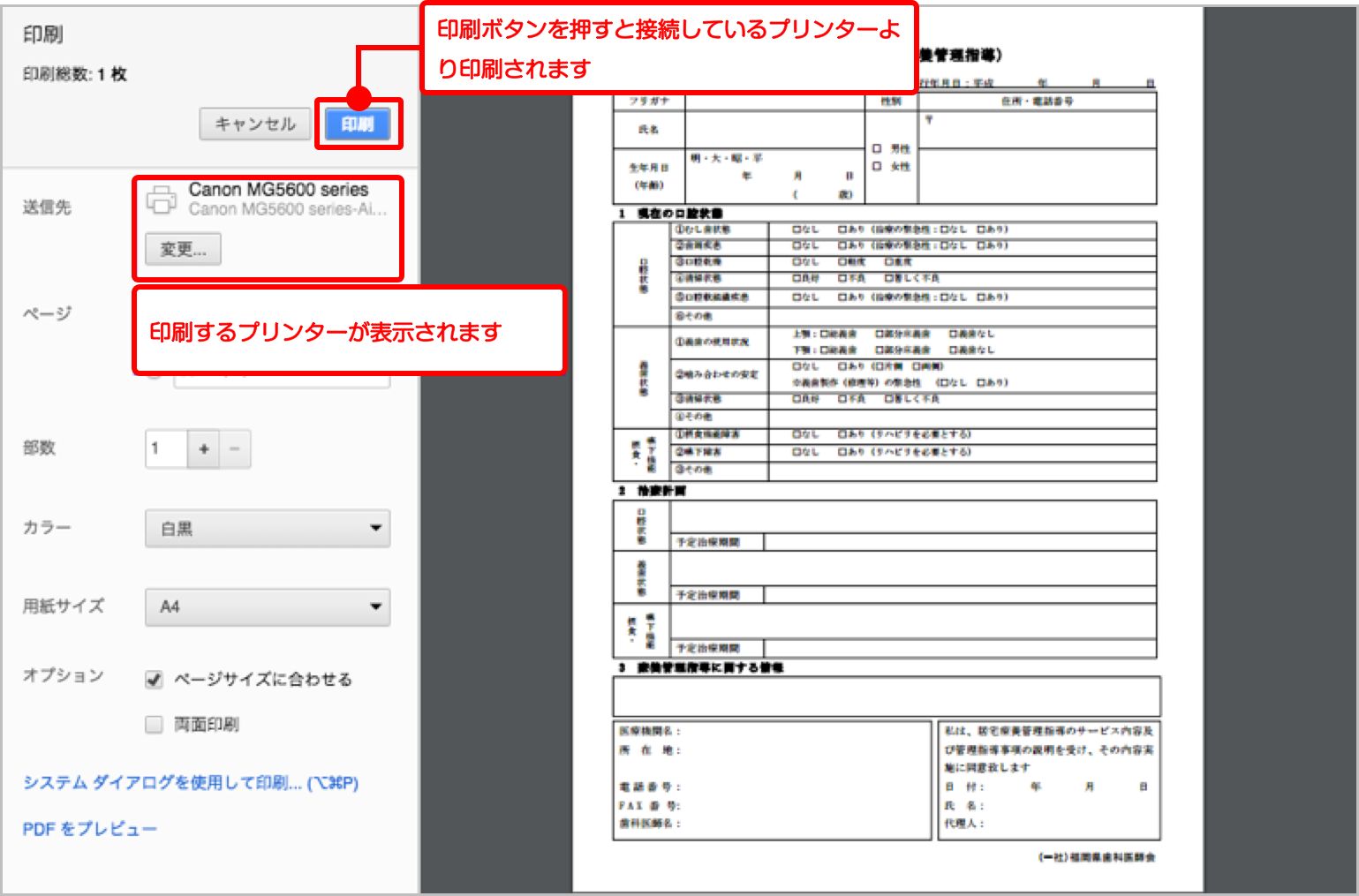The width and height of the screenshot is (1359, 896).
Task: Click the 印刷総数 total sheets text
Action: [x=75, y=75]
